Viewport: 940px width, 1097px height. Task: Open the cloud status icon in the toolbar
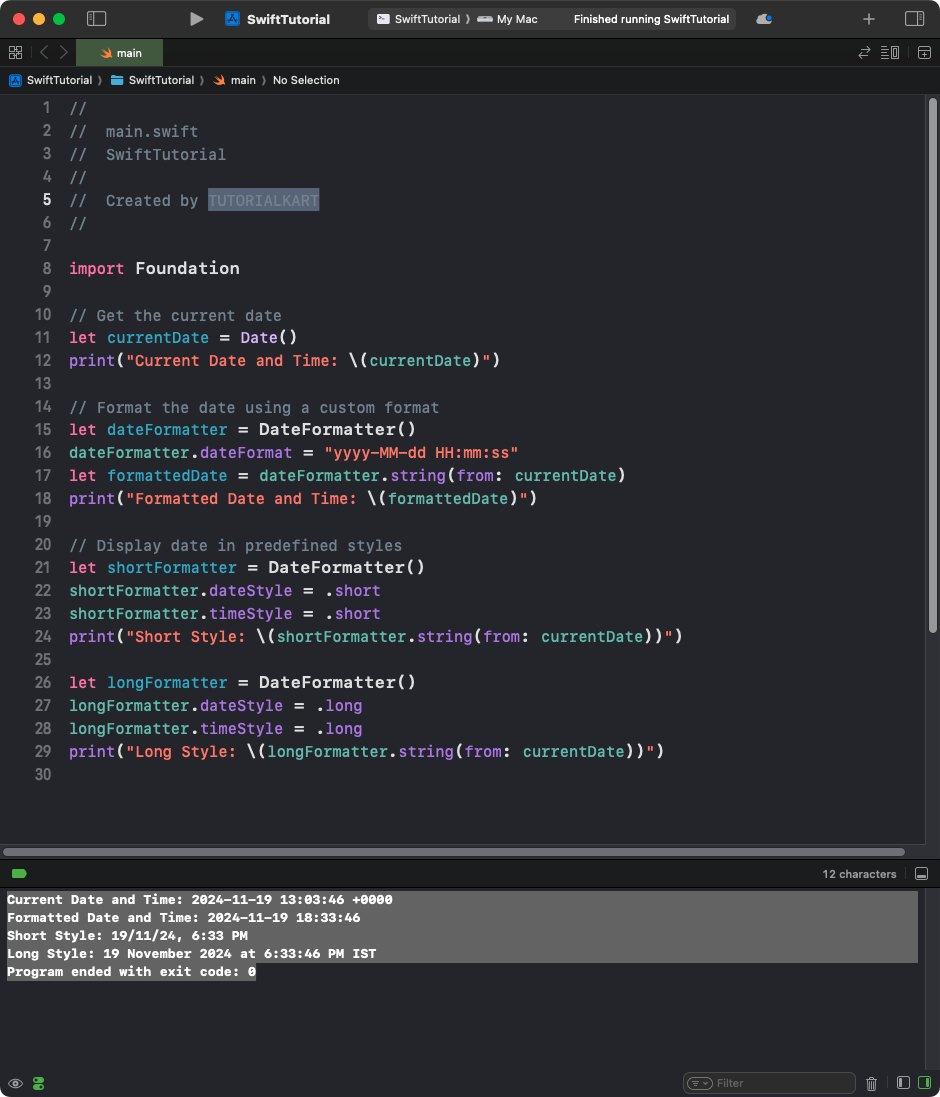tap(763, 18)
